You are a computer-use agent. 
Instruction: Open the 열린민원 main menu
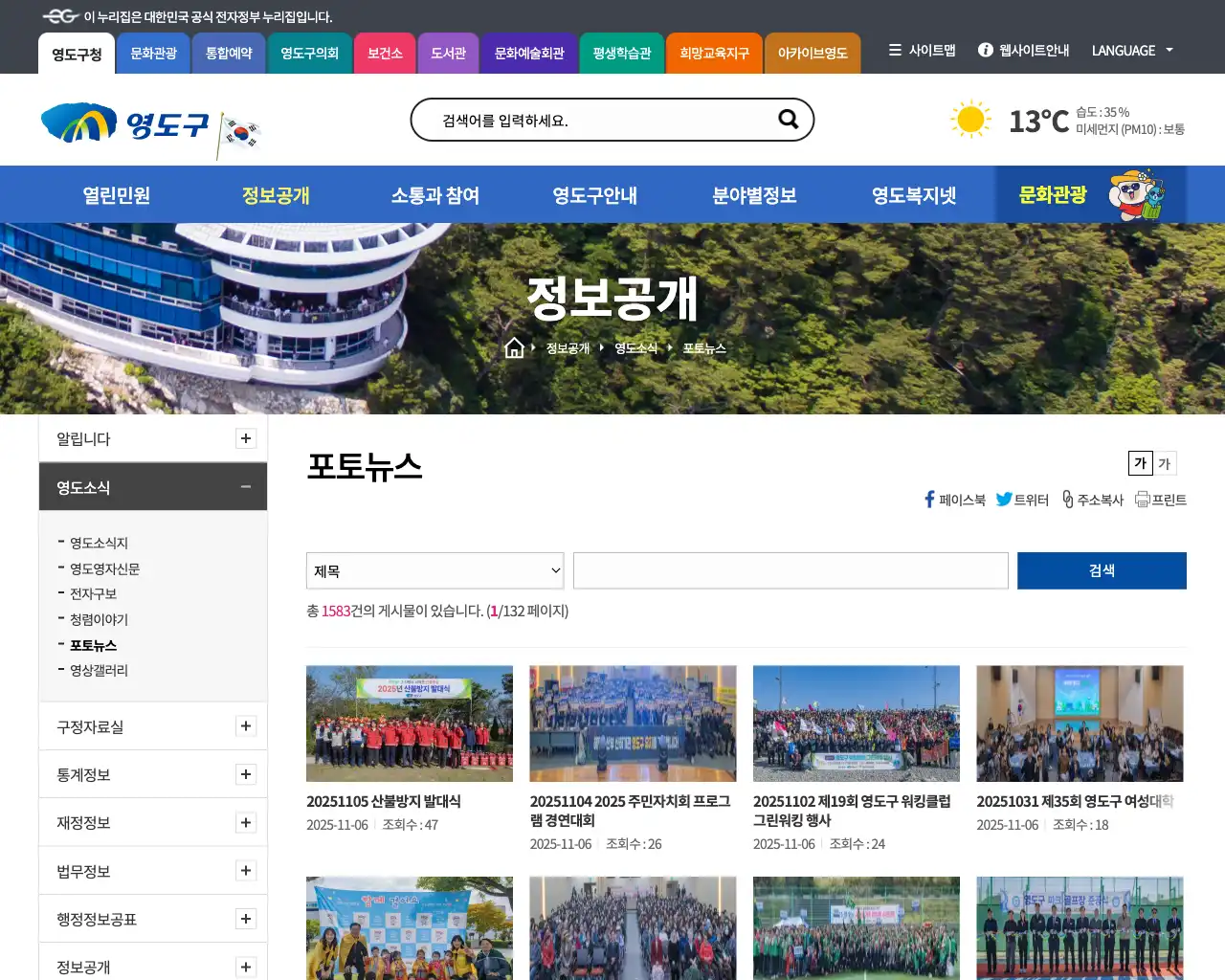pos(117,195)
